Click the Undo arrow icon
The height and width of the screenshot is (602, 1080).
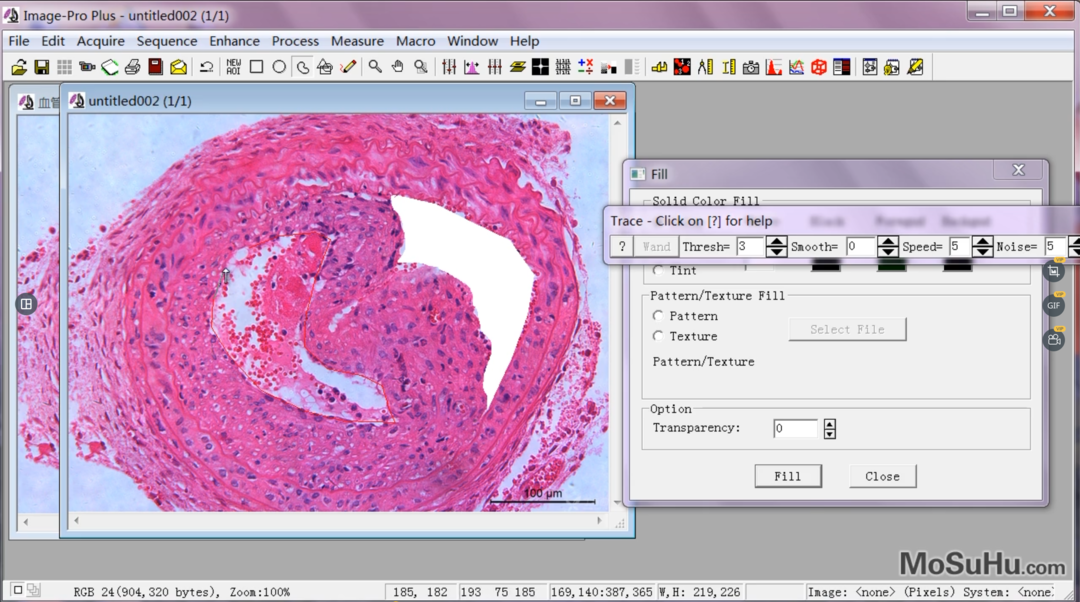click(x=206, y=67)
